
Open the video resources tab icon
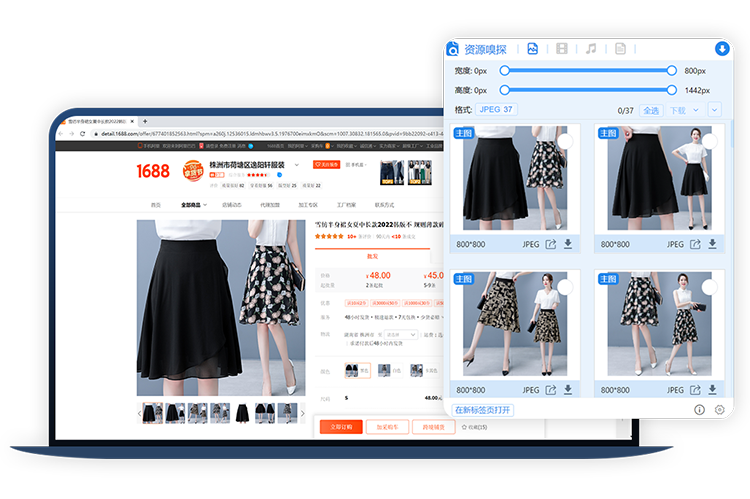pyautogui.click(x=562, y=49)
